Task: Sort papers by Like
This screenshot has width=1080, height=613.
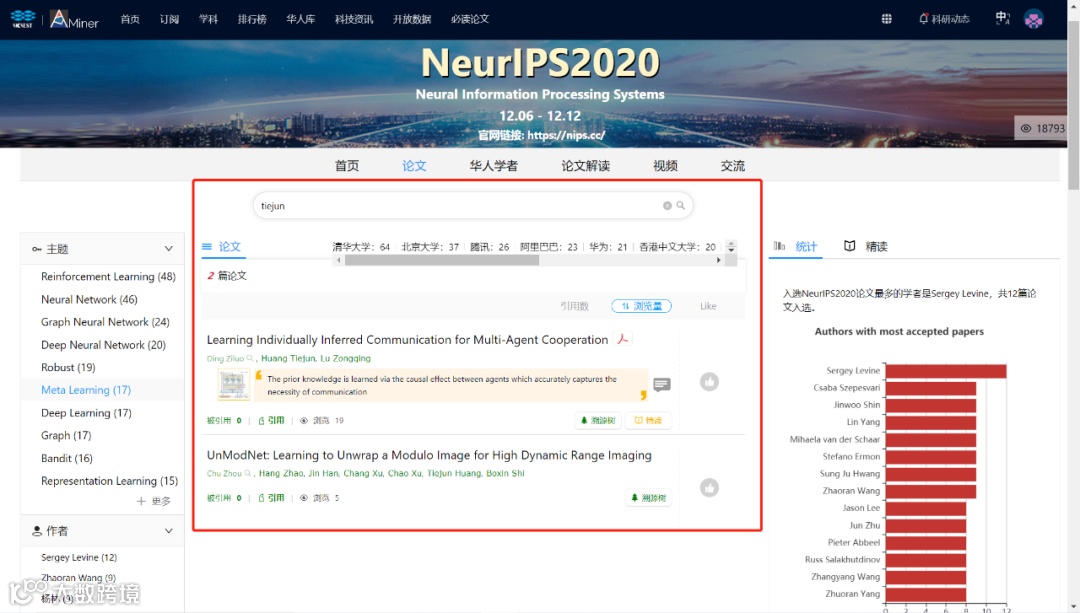Action: pyautogui.click(x=708, y=306)
